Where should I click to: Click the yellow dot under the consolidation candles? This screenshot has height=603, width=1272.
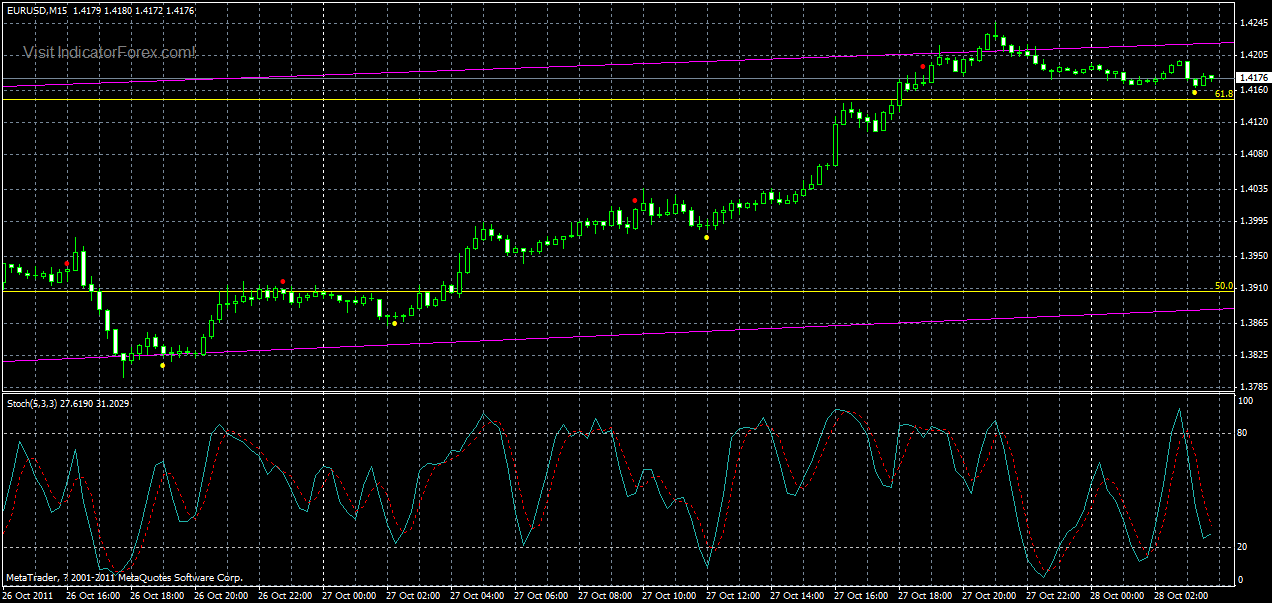pos(706,237)
